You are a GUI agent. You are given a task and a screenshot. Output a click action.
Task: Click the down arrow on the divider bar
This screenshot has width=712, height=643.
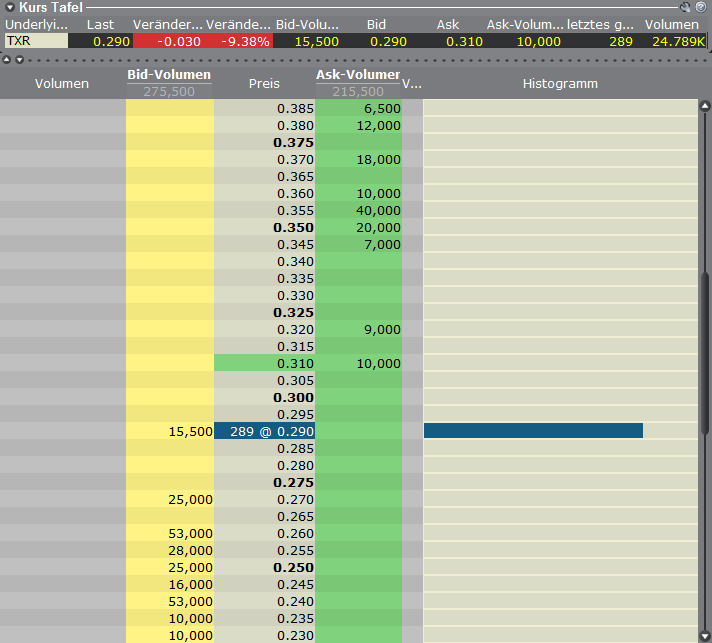tap(18, 60)
